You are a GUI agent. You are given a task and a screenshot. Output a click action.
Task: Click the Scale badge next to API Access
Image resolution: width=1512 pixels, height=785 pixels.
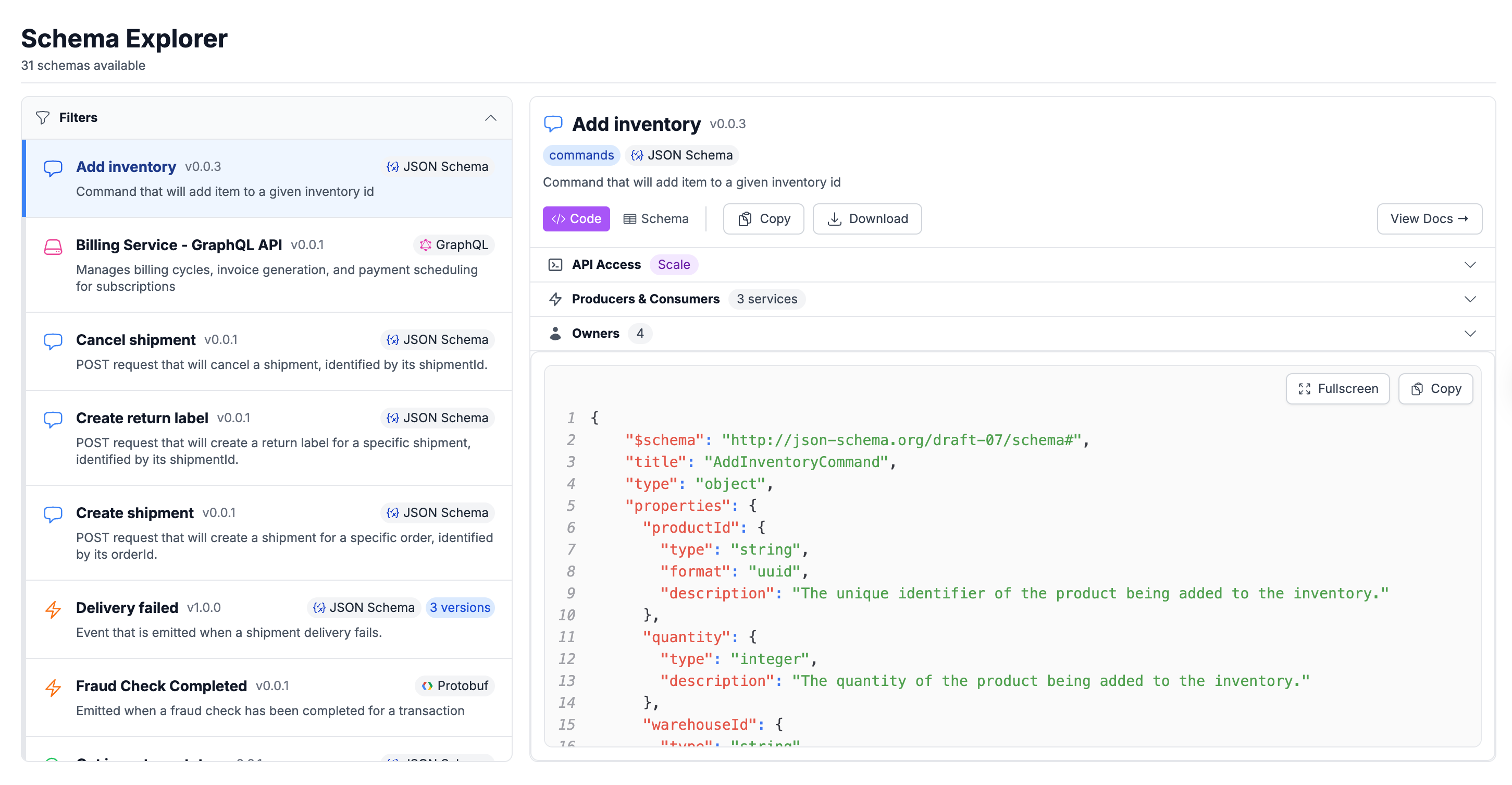(x=673, y=264)
